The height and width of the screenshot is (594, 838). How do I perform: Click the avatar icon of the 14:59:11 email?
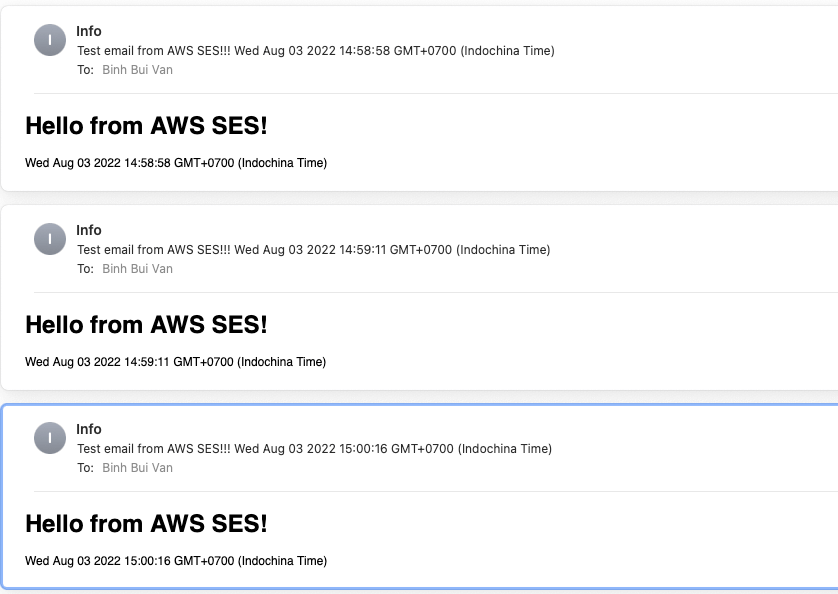pos(50,239)
